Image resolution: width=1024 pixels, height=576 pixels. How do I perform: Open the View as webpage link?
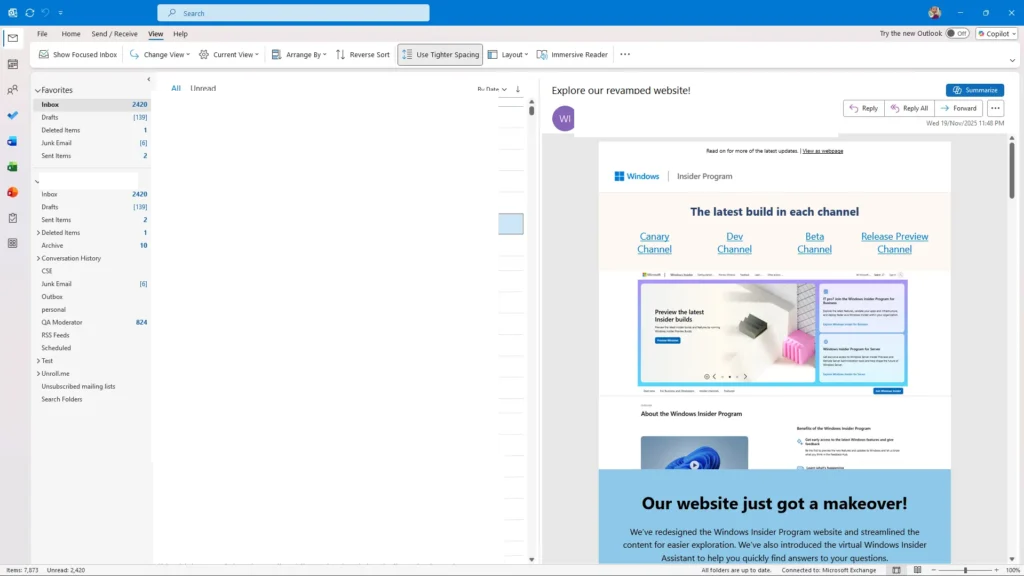(822, 151)
